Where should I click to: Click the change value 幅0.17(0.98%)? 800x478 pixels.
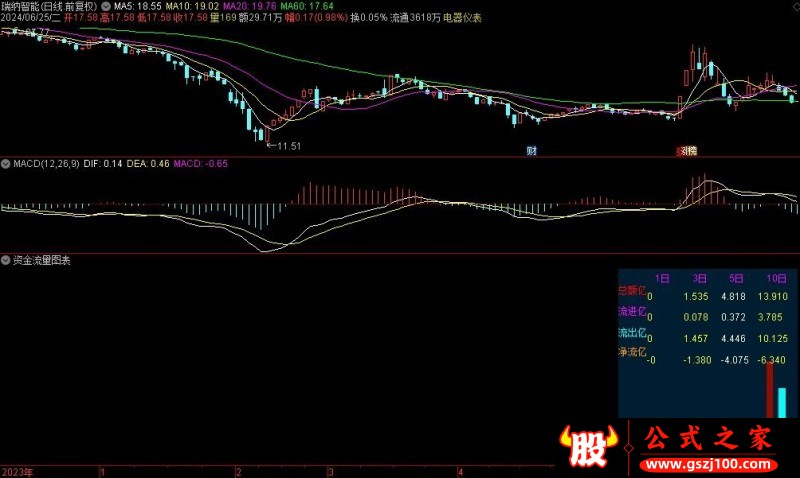click(x=316, y=18)
